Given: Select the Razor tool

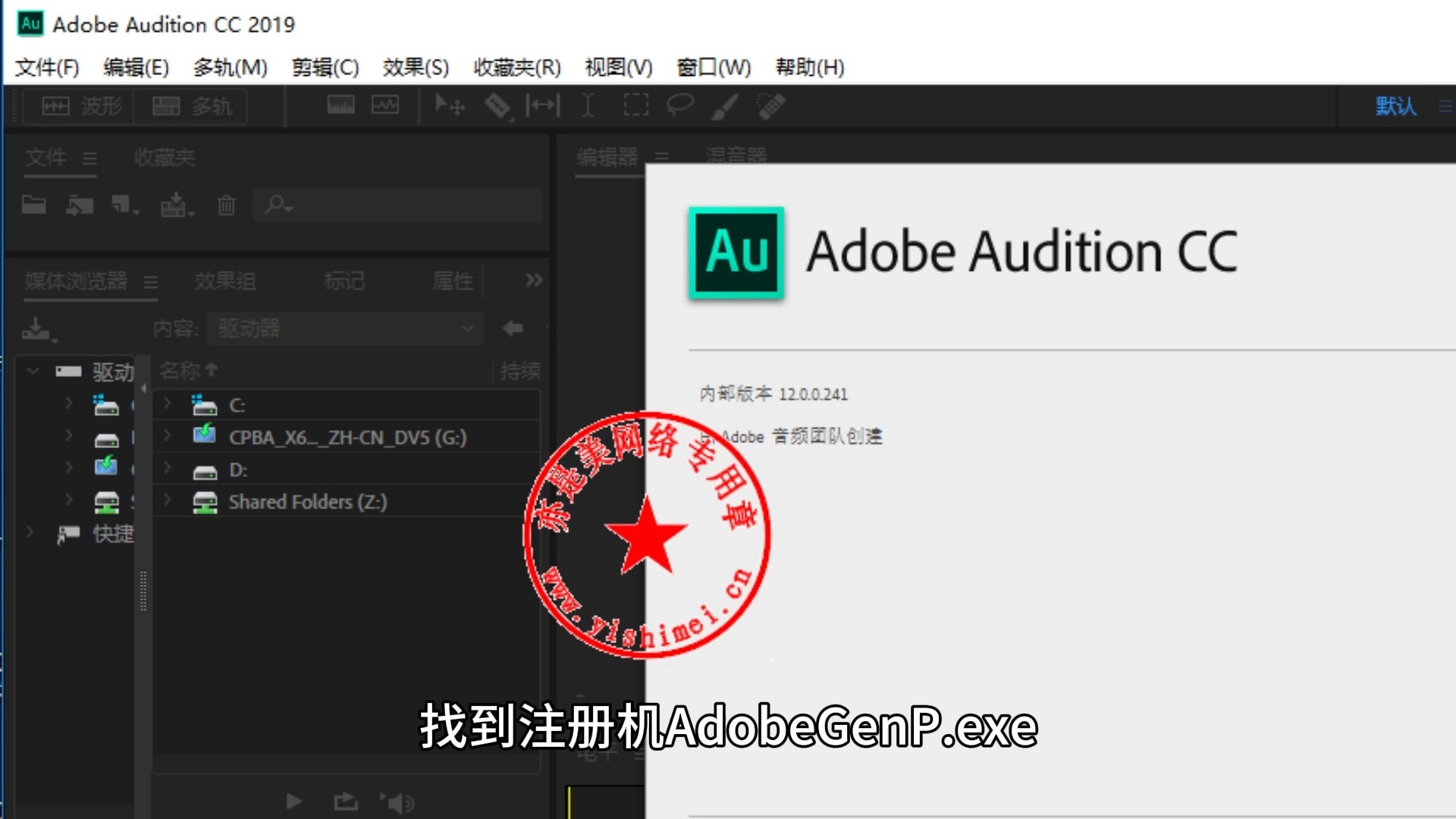Looking at the screenshot, I should [x=497, y=106].
